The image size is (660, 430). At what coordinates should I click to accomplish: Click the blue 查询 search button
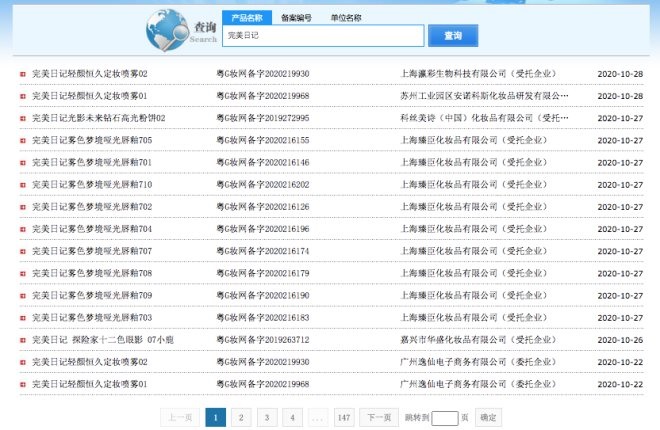(x=453, y=36)
